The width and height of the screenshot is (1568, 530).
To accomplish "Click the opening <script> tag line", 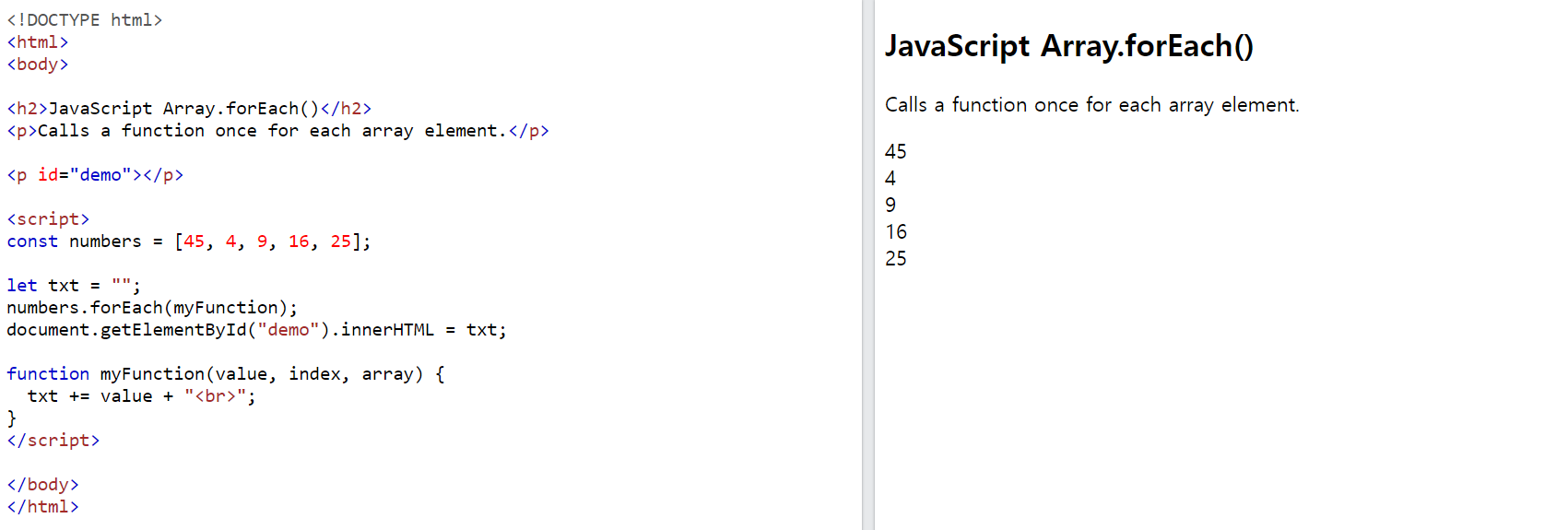I will pos(48,218).
